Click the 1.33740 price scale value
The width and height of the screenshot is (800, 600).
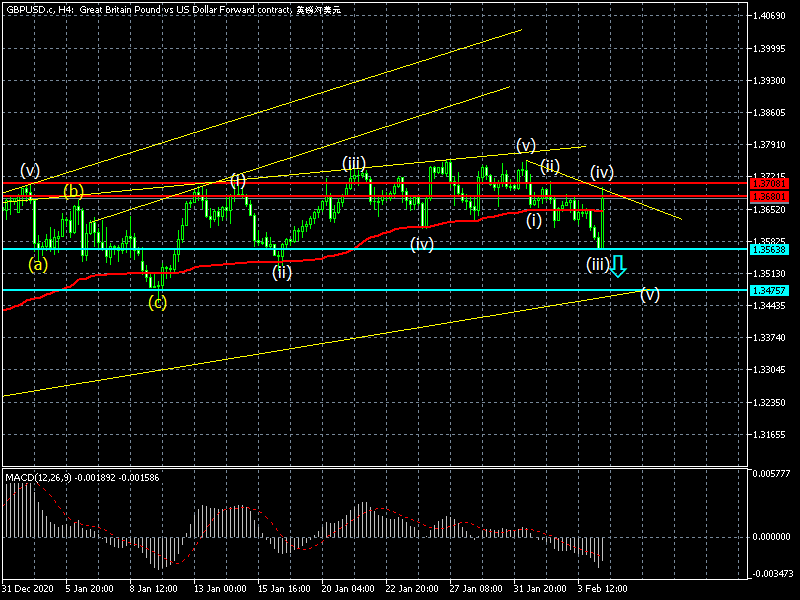coord(769,338)
